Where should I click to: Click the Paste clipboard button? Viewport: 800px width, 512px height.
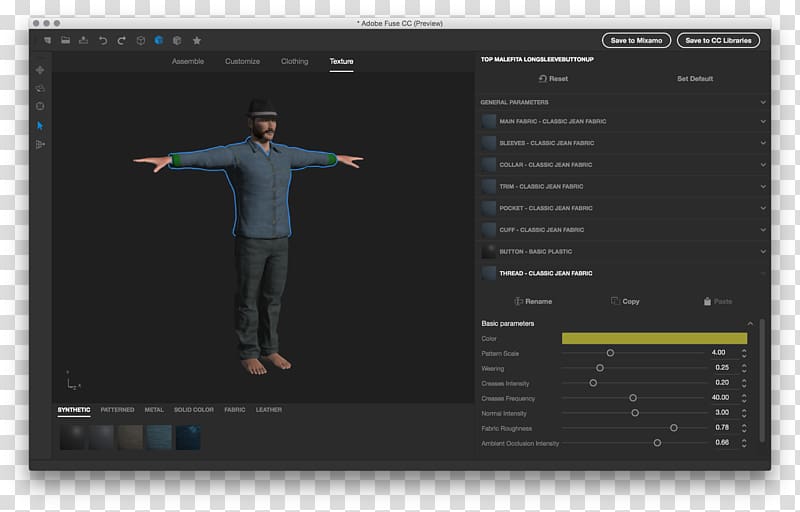[717, 301]
